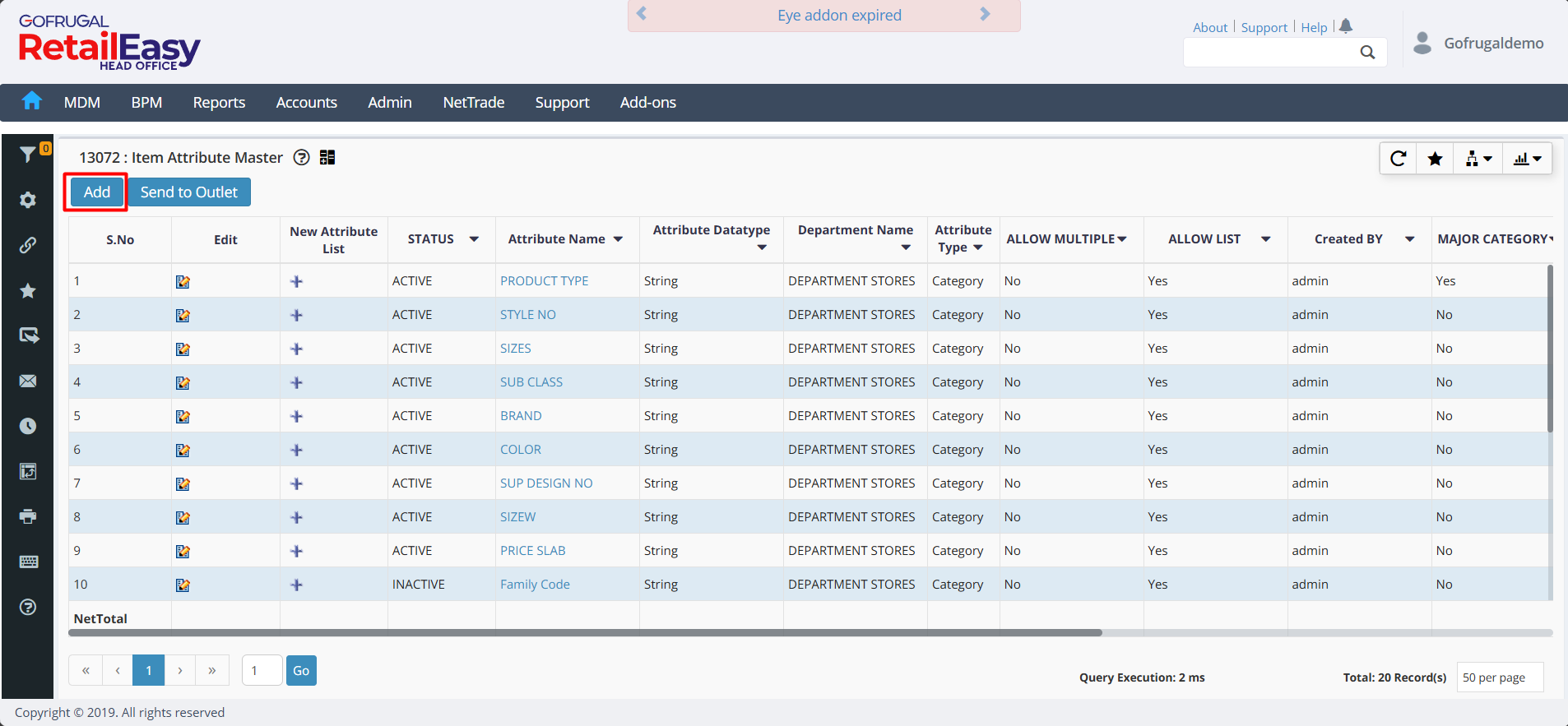Click the refresh icon above the table
Viewport: 1568px width, 726px height.
[x=1398, y=159]
